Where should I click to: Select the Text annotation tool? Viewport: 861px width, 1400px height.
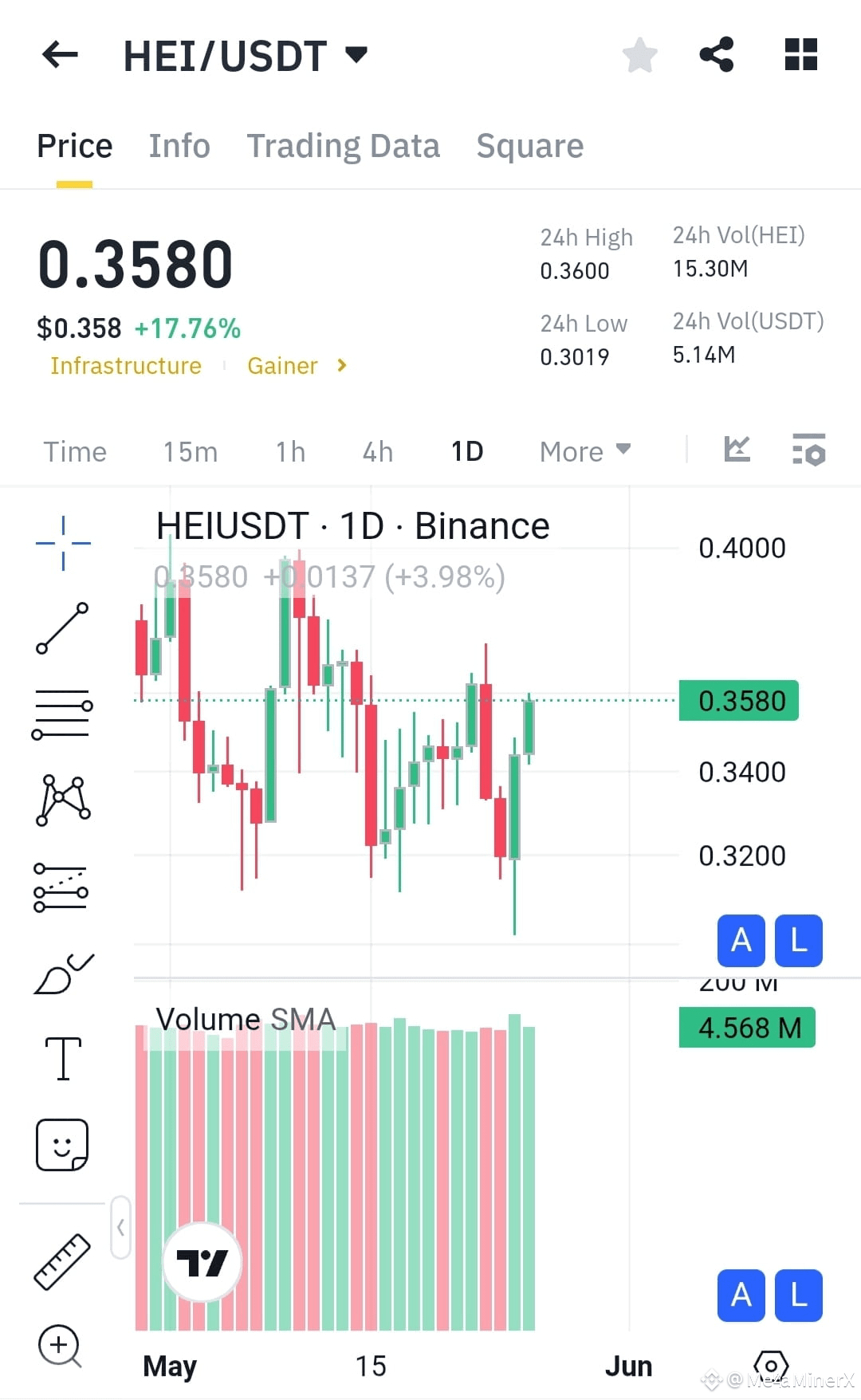63,1059
